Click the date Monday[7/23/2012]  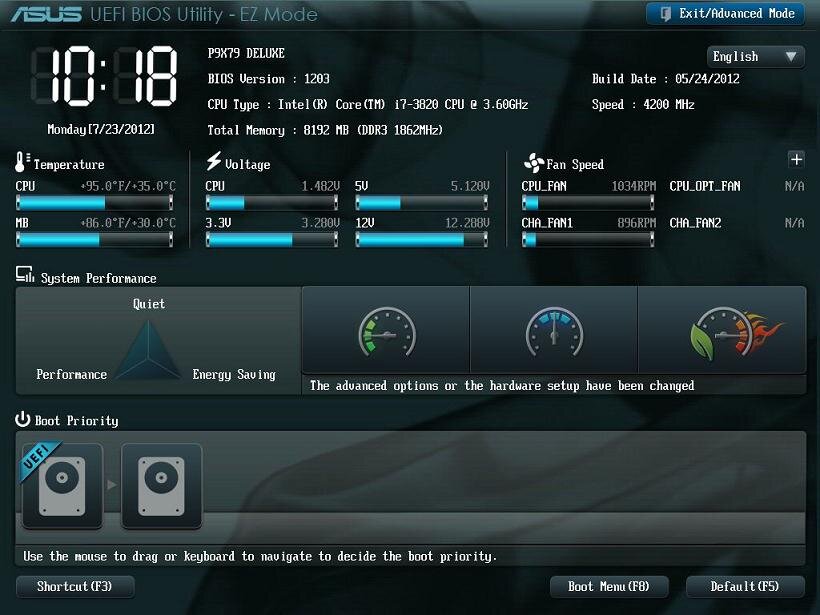(101, 129)
